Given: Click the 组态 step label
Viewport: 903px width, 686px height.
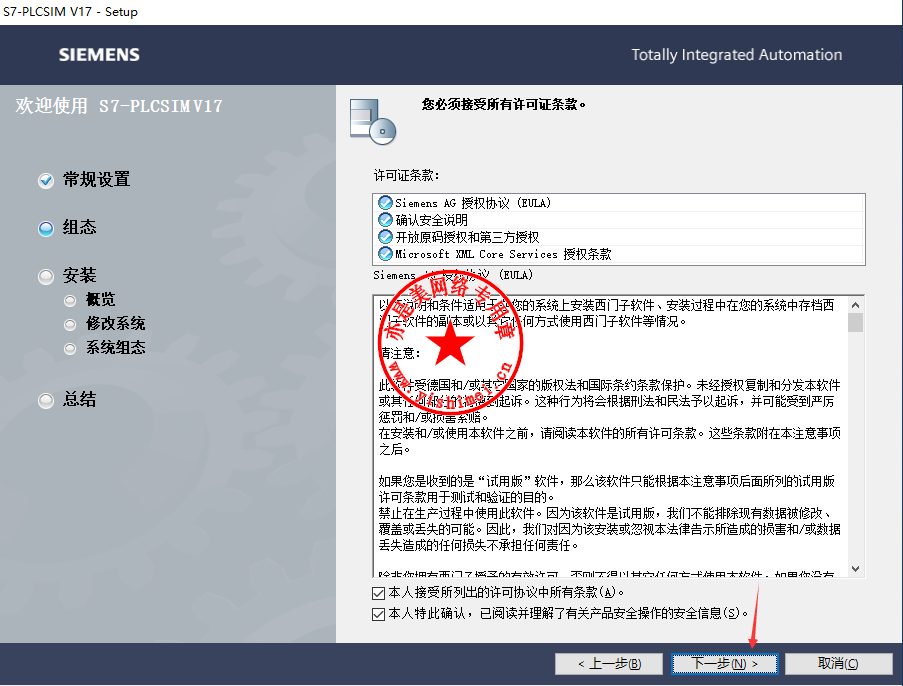Looking at the screenshot, I should (79, 228).
